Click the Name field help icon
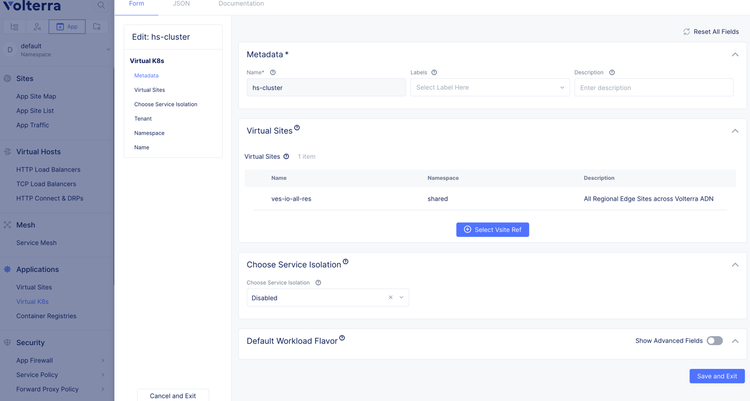 coord(273,73)
